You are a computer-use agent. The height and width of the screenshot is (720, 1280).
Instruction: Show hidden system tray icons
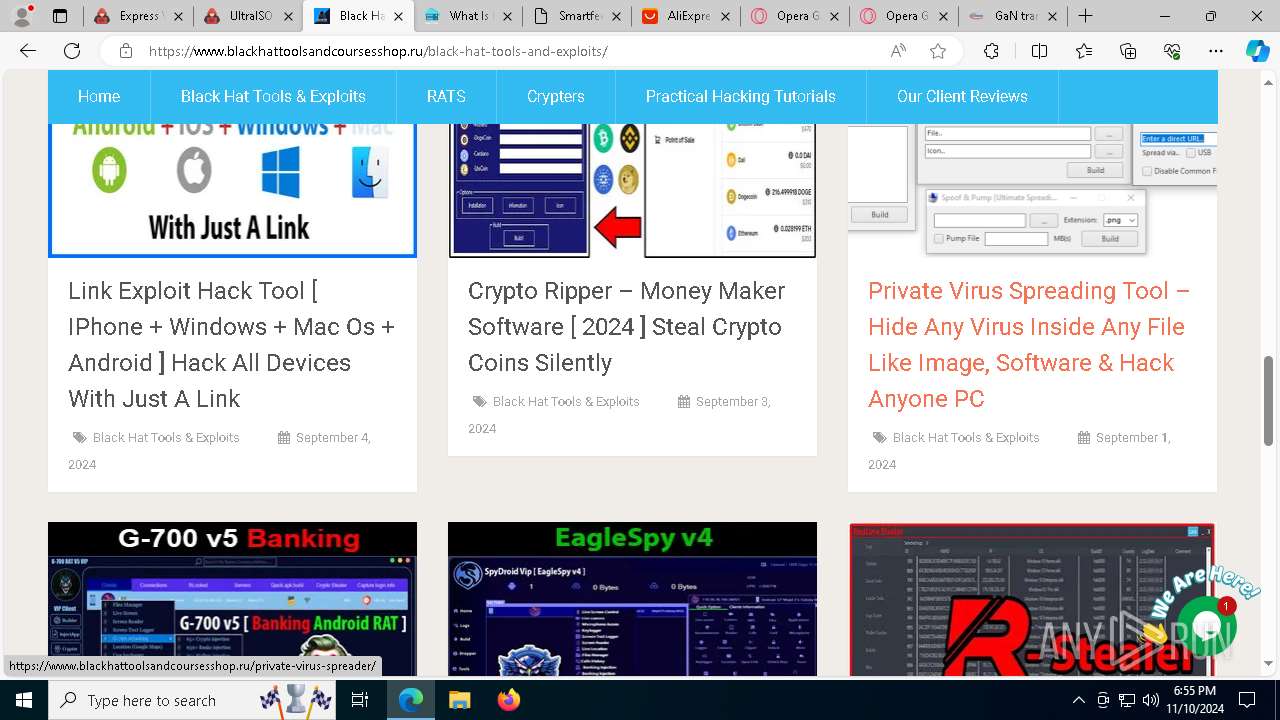(1079, 700)
